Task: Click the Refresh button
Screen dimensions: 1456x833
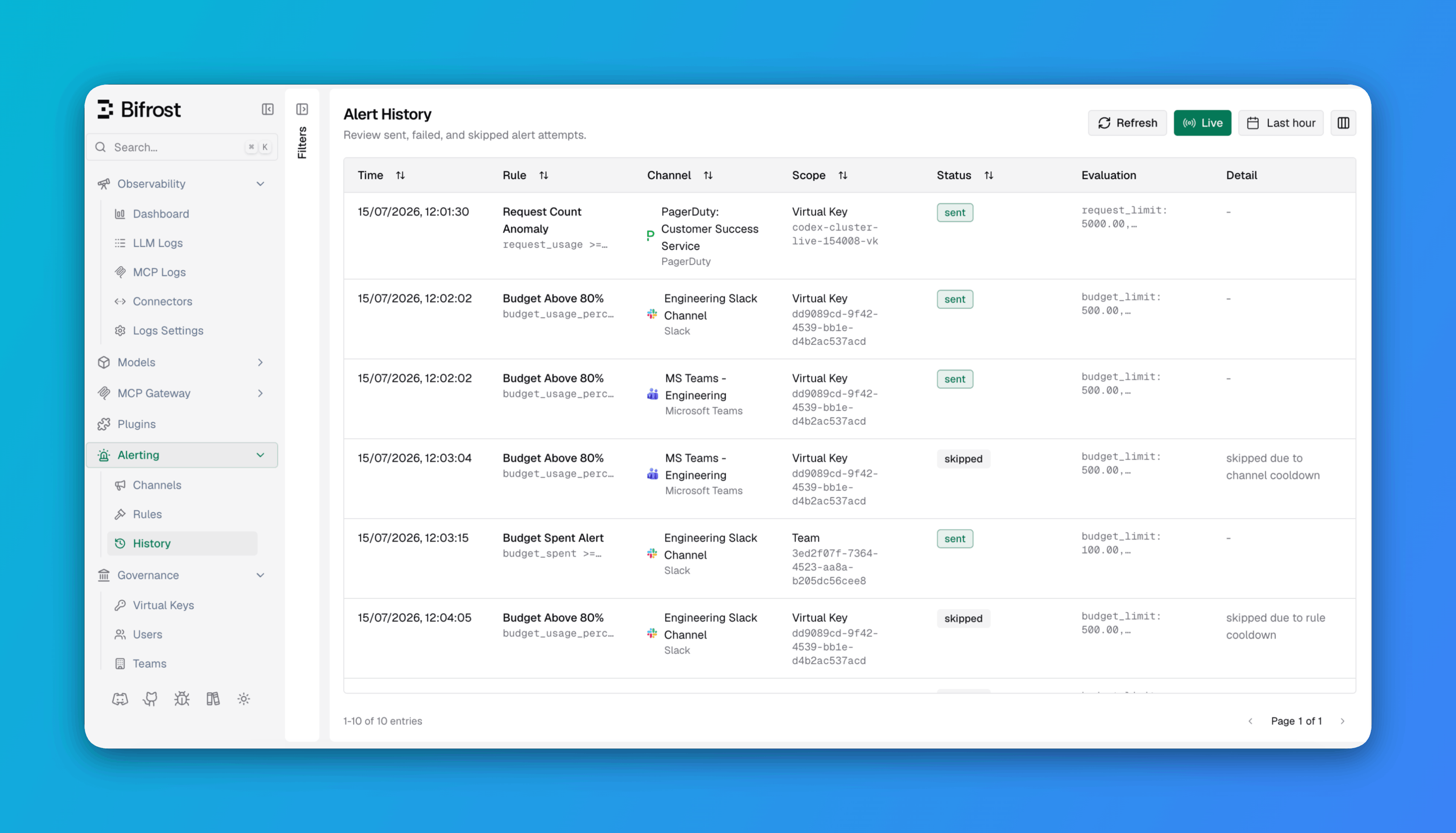Action: tap(1127, 123)
